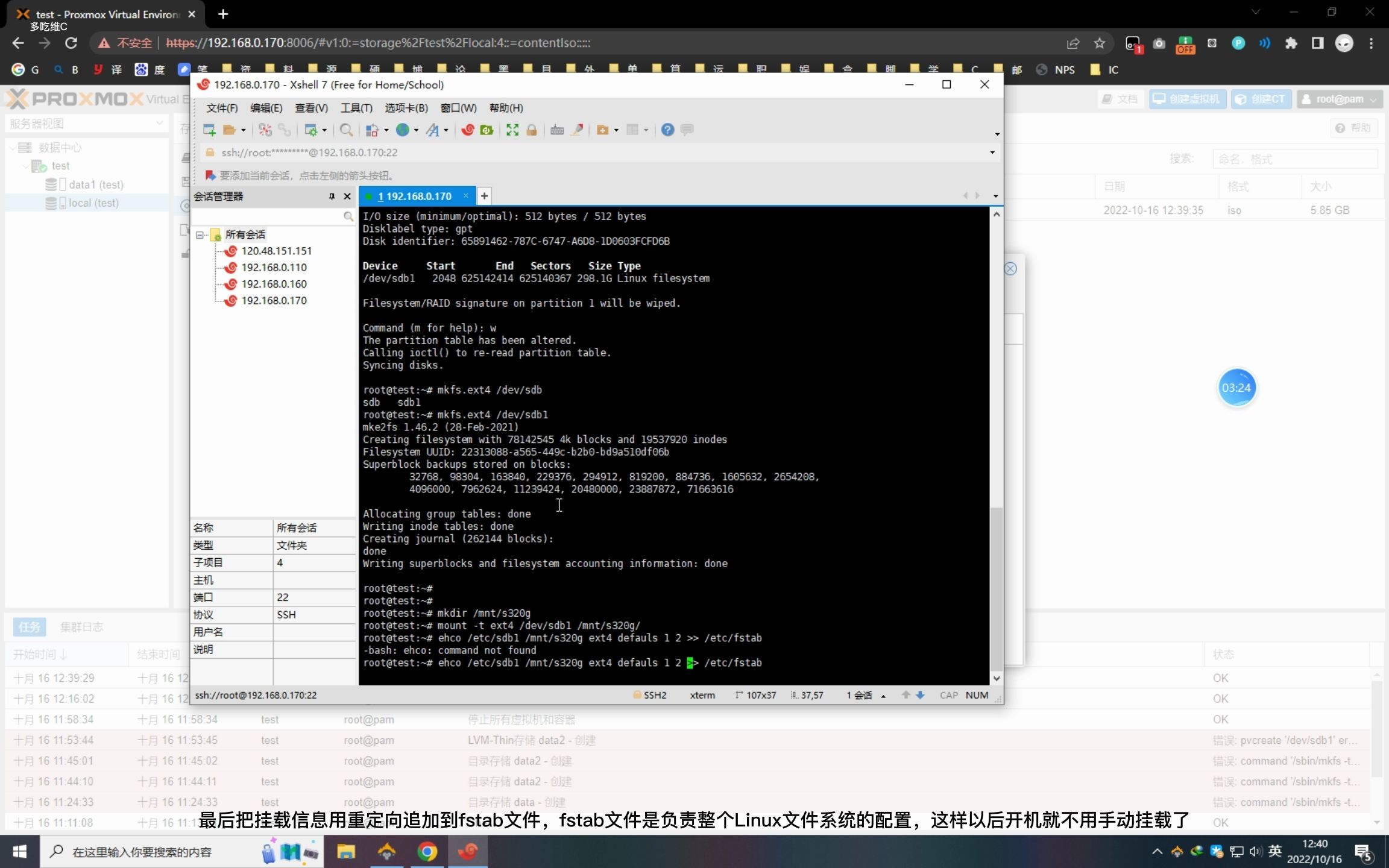Click 创建CT button in Proxmox

[1261, 99]
